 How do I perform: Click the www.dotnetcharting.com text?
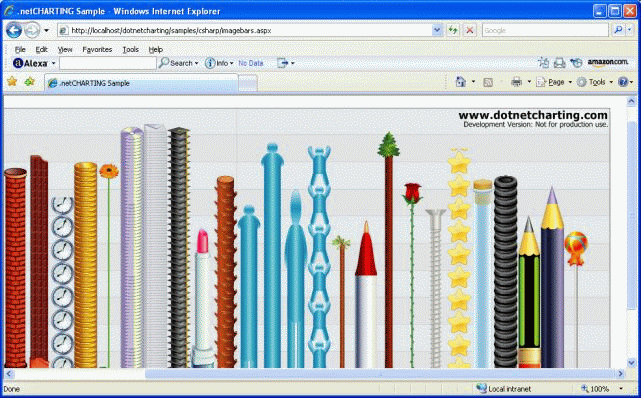(x=533, y=115)
